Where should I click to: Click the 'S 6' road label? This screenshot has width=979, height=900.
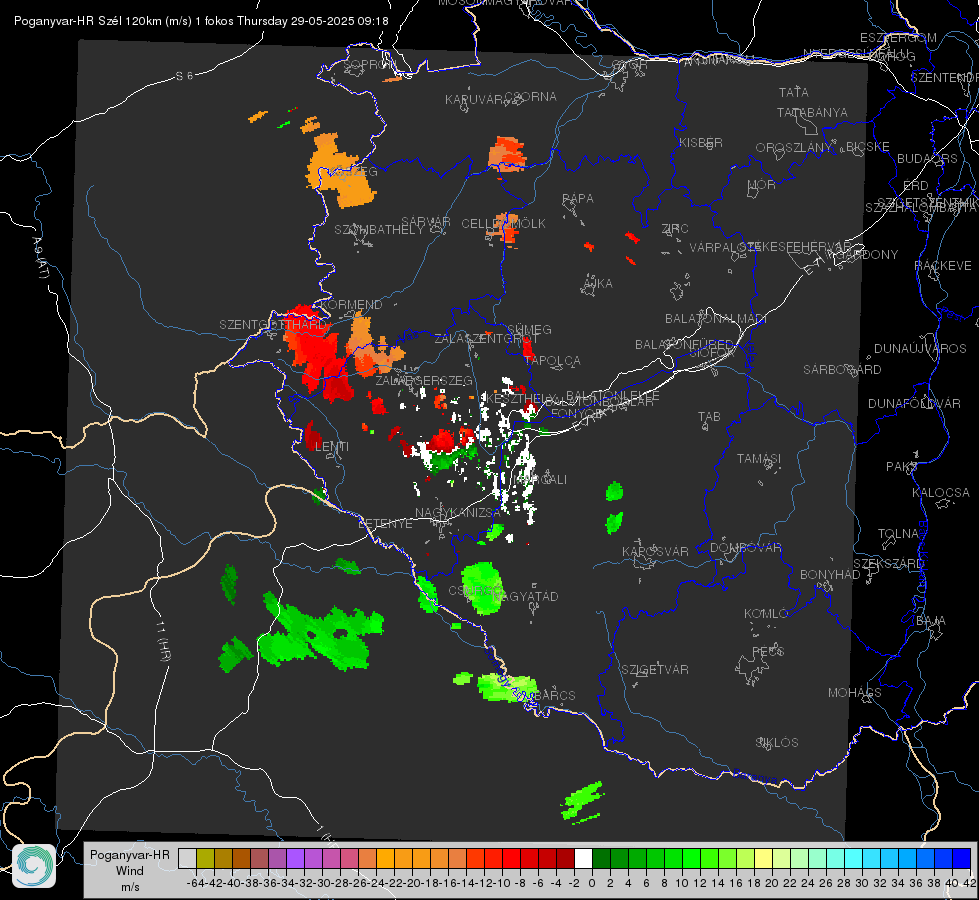[184, 76]
